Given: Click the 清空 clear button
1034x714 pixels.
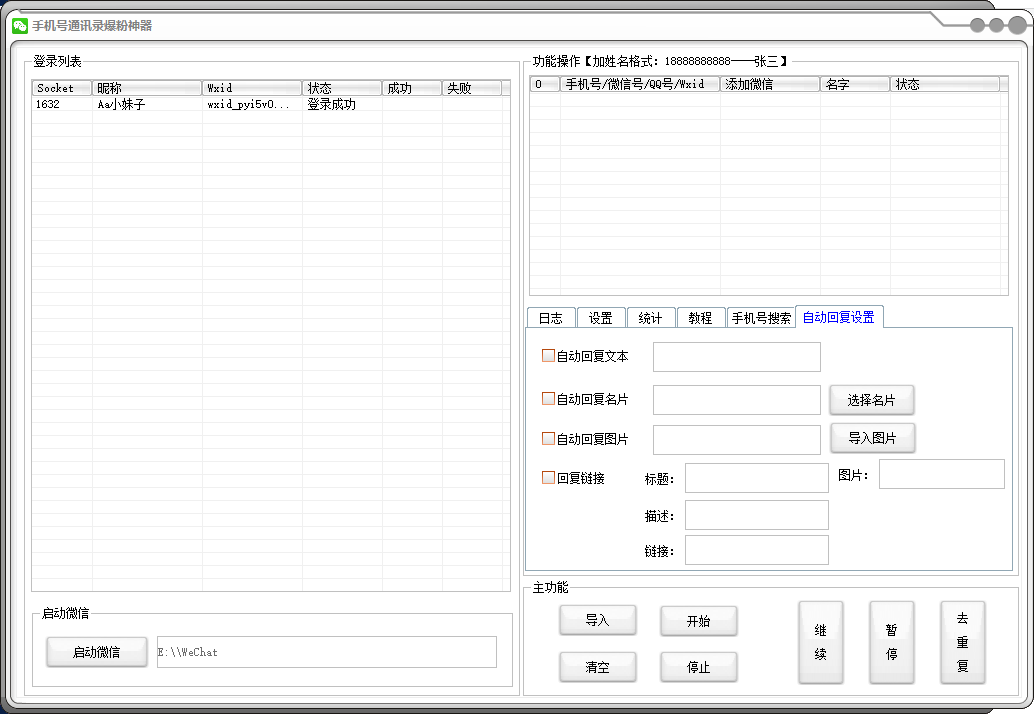Looking at the screenshot, I should tap(598, 667).
